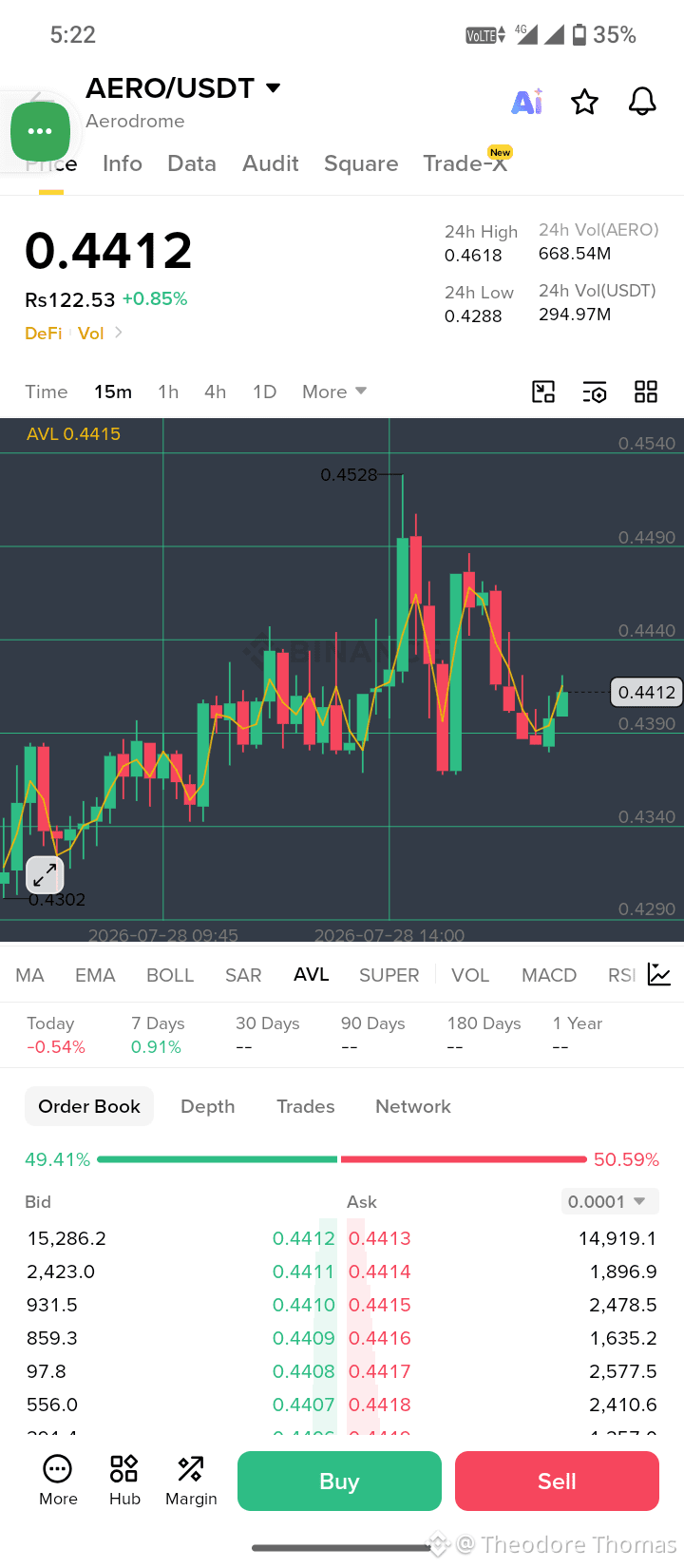
Task: Tap the green Buy button
Action: [339, 1481]
